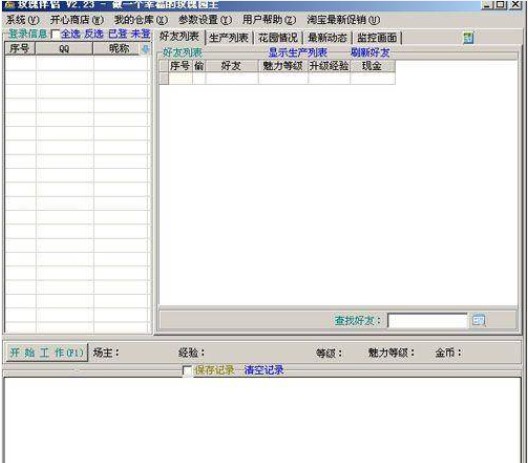Enable the 保存记录 checkbox
Viewport: 529px width, 463px height.
(x=187, y=370)
